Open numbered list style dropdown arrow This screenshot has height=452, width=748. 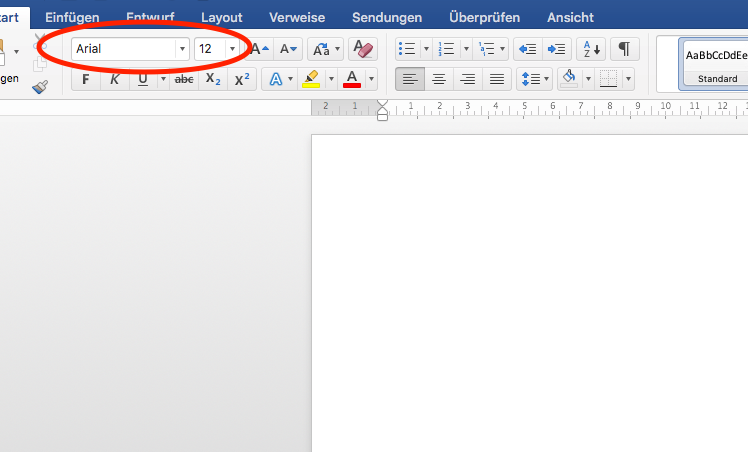pyautogui.click(x=467, y=49)
